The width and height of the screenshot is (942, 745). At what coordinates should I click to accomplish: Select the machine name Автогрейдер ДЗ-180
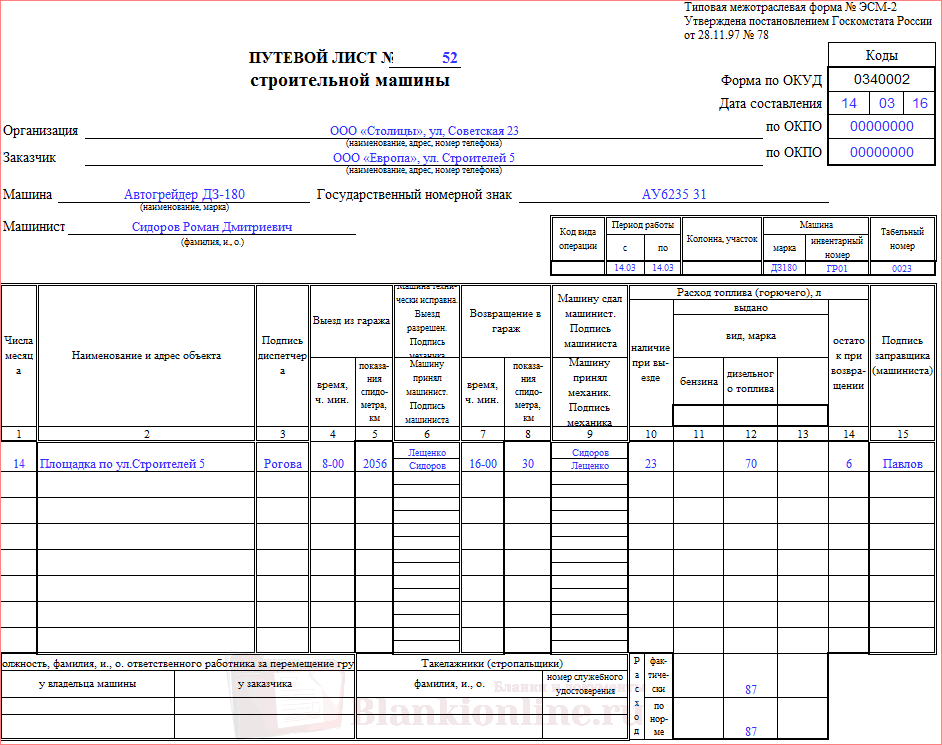pos(184,195)
